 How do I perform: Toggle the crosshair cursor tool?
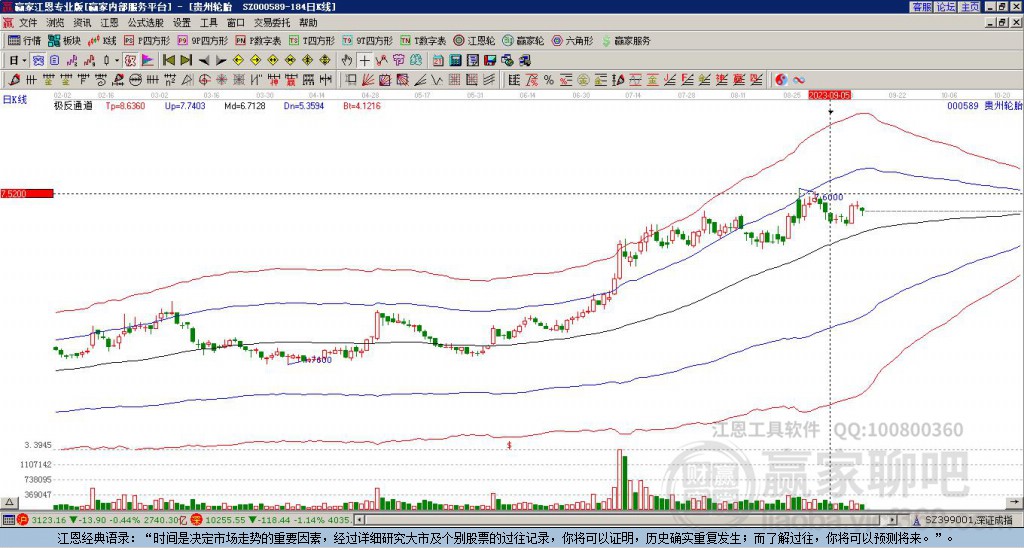click(364, 60)
